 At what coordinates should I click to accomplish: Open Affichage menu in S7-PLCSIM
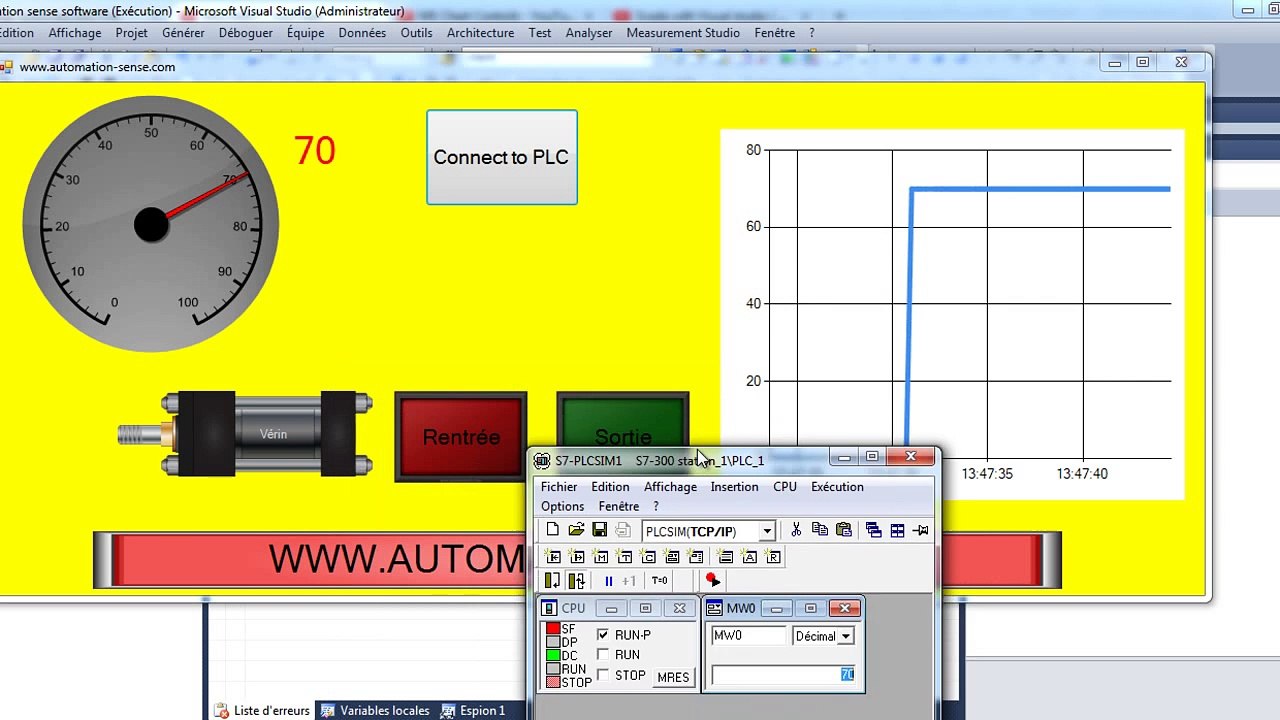pos(670,487)
